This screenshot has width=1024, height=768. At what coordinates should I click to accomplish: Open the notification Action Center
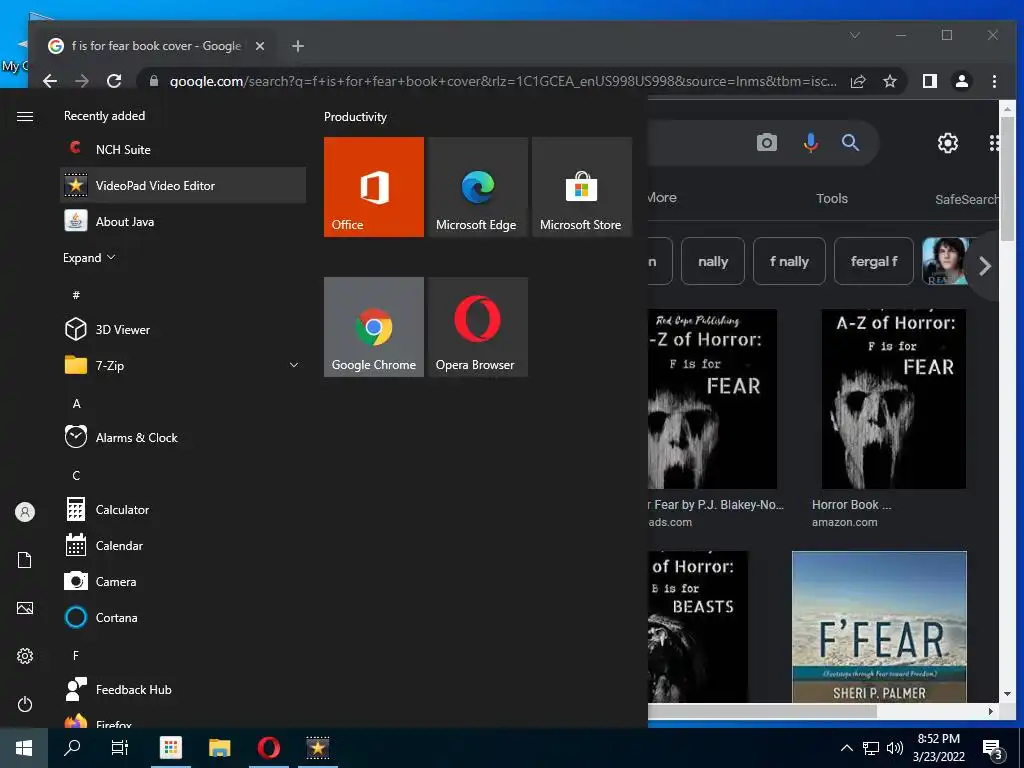(x=993, y=749)
